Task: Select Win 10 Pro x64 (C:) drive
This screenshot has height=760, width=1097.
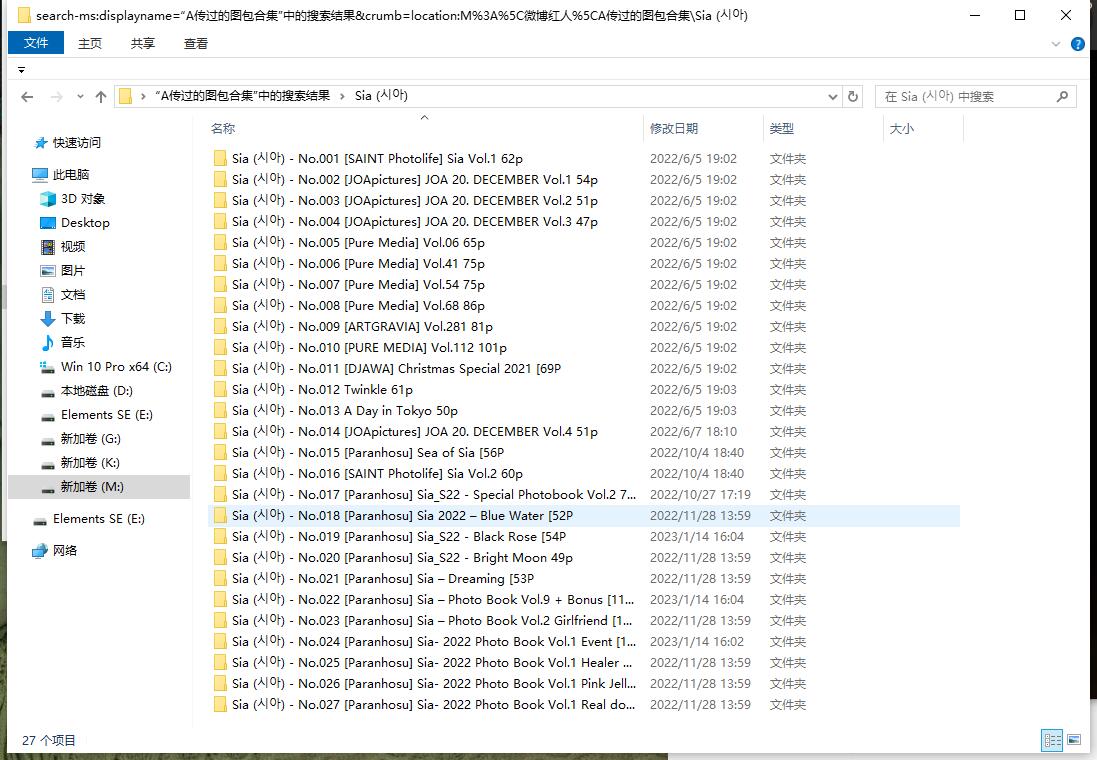Action: point(116,367)
